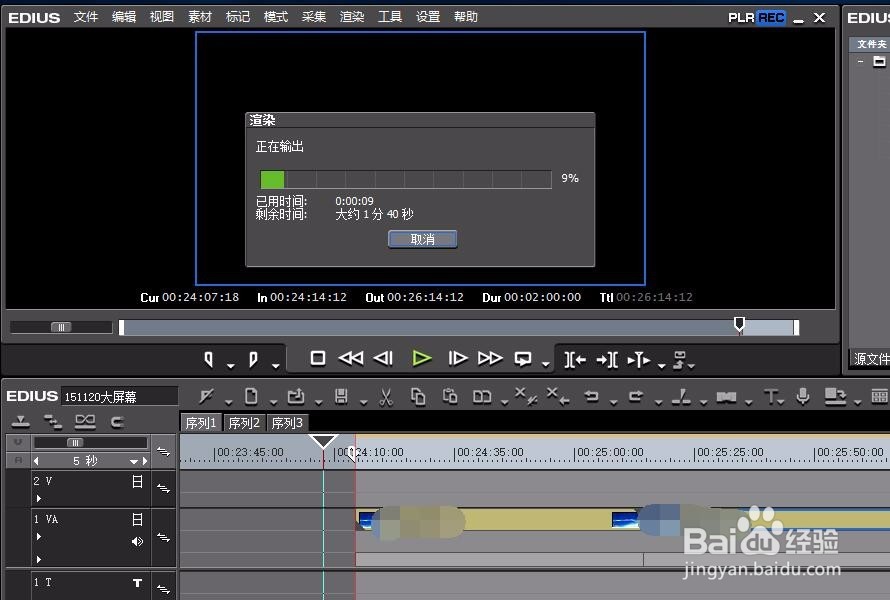Click the Rewind button
890x600 pixels.
click(350, 358)
